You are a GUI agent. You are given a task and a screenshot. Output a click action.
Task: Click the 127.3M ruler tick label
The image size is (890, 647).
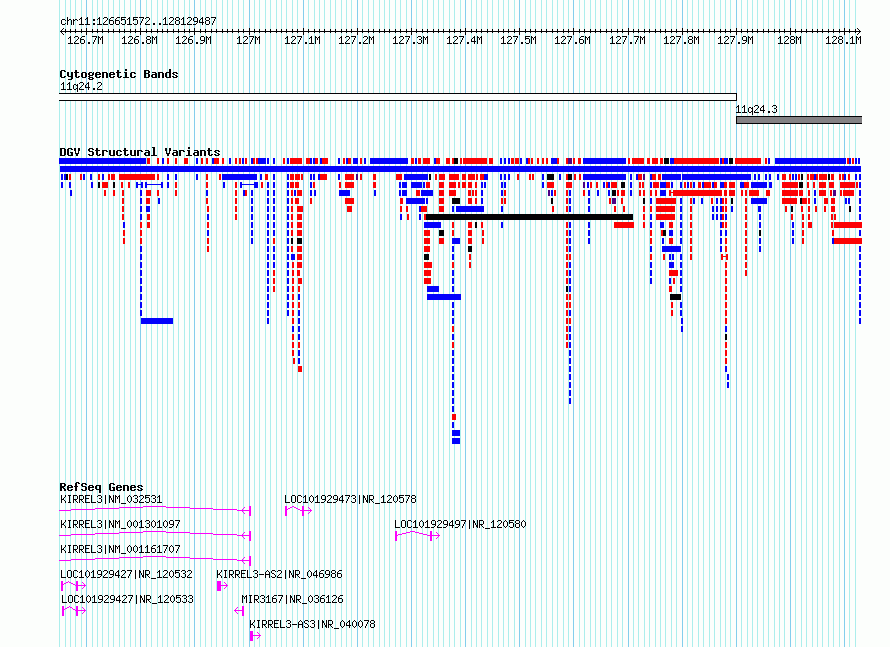tap(410, 40)
